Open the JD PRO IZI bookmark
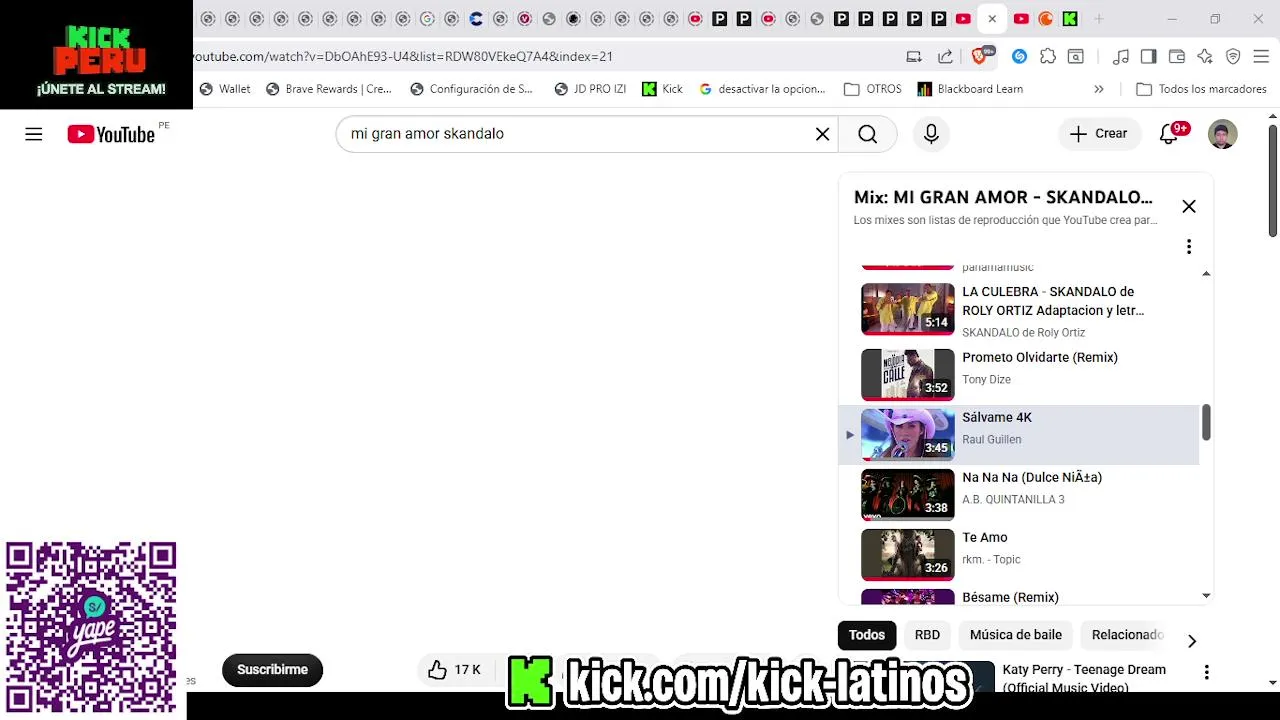1280x720 pixels. tap(590, 89)
